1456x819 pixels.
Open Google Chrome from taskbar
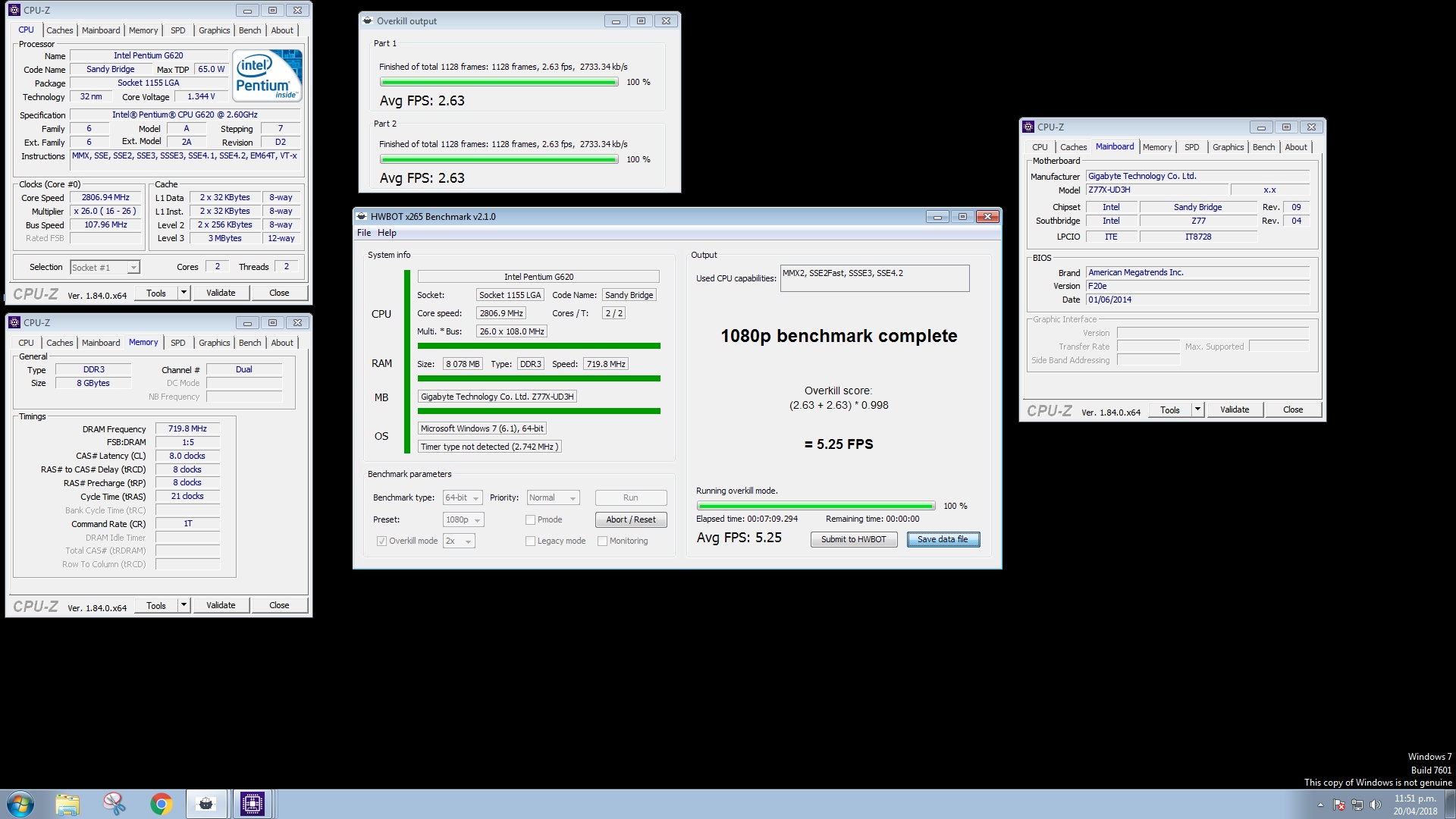(161, 804)
